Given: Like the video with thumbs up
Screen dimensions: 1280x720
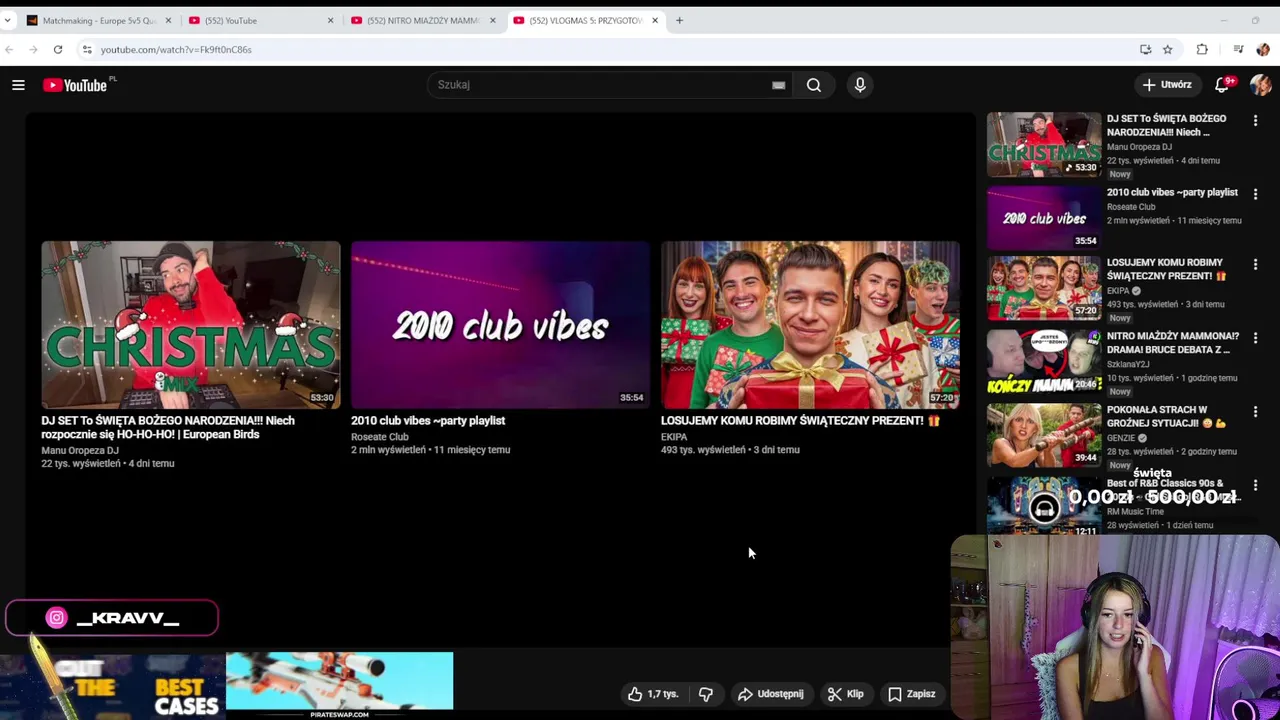Looking at the screenshot, I should point(653,694).
